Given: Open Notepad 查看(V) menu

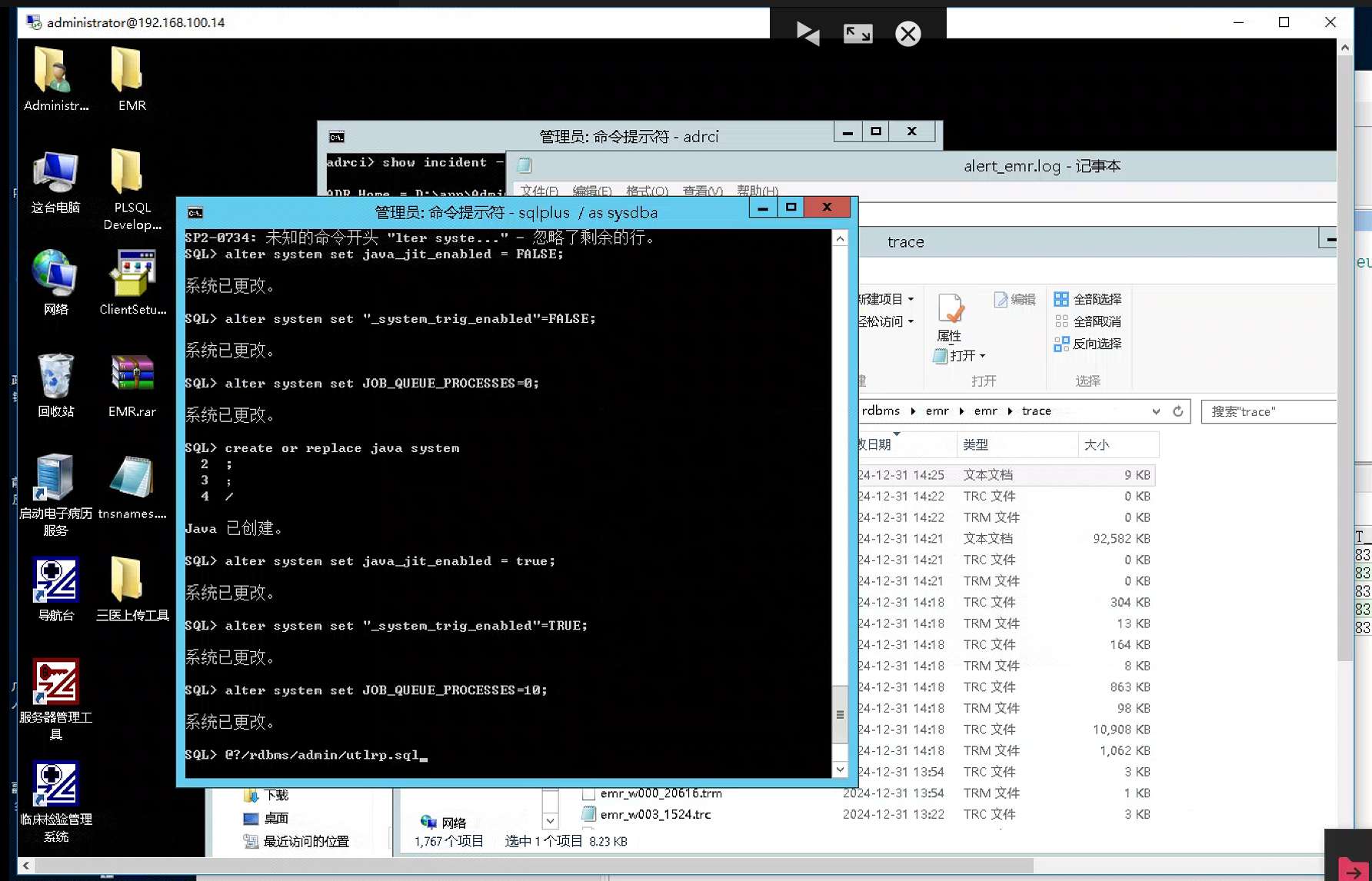Looking at the screenshot, I should (702, 191).
